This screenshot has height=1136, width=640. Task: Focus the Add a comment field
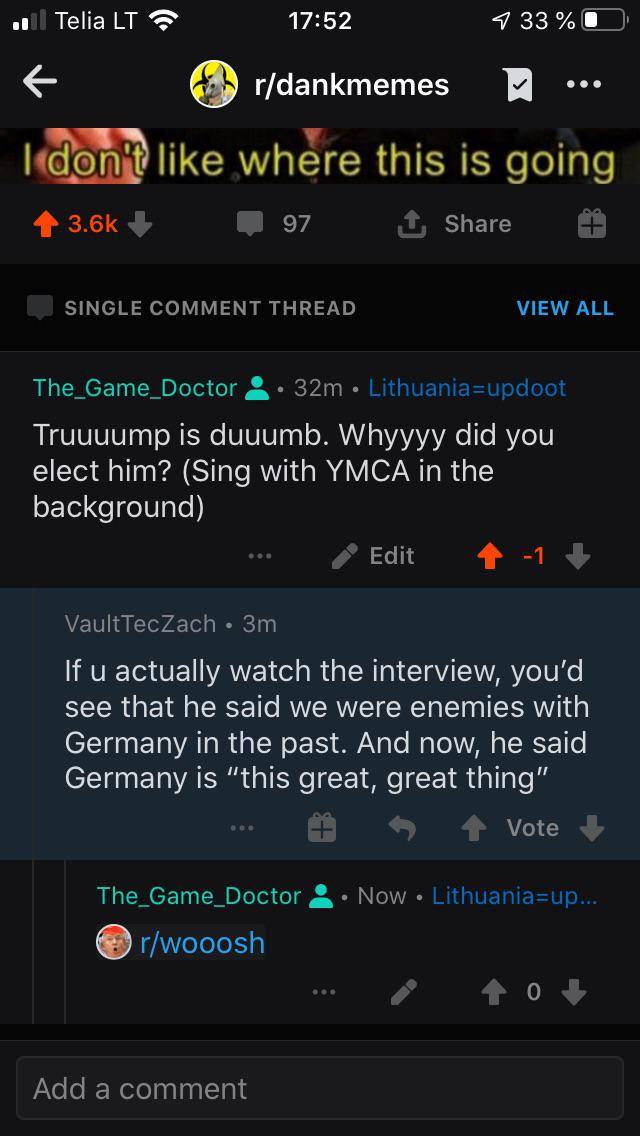(320, 1088)
